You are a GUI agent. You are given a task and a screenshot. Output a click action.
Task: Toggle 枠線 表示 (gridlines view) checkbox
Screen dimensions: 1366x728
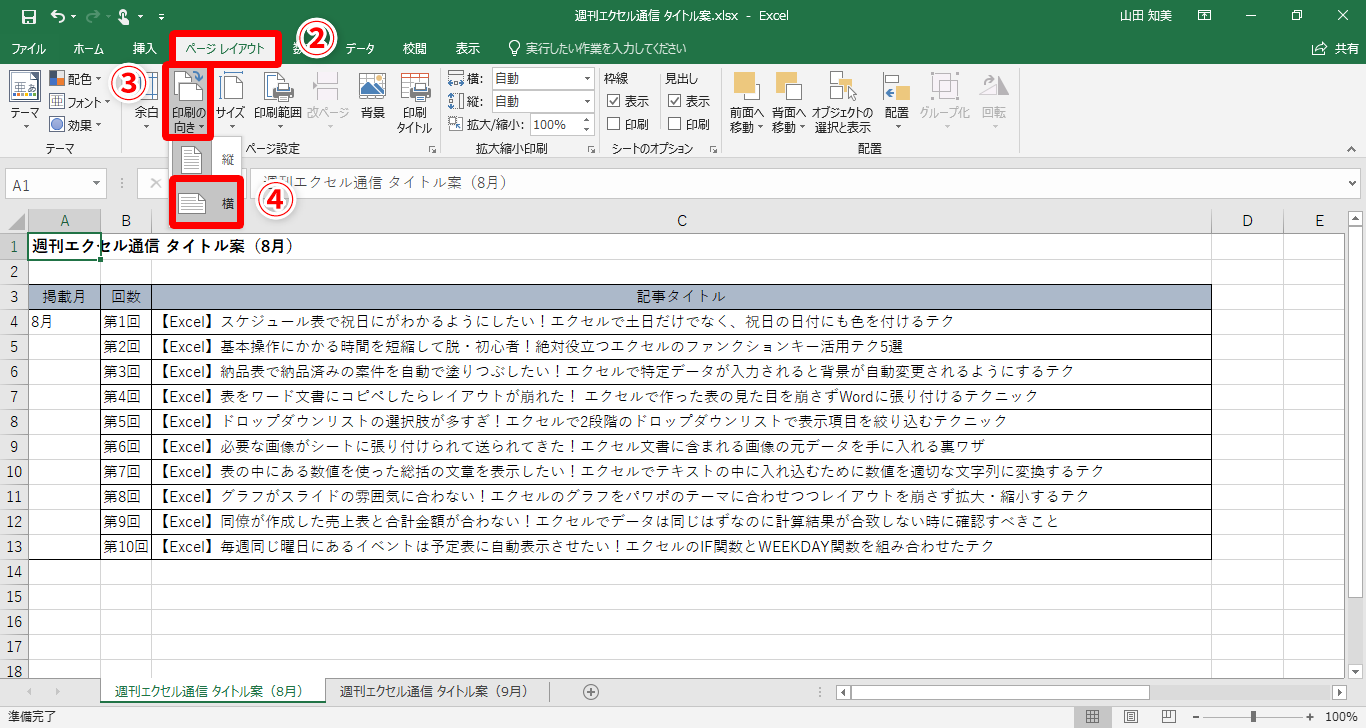click(614, 101)
